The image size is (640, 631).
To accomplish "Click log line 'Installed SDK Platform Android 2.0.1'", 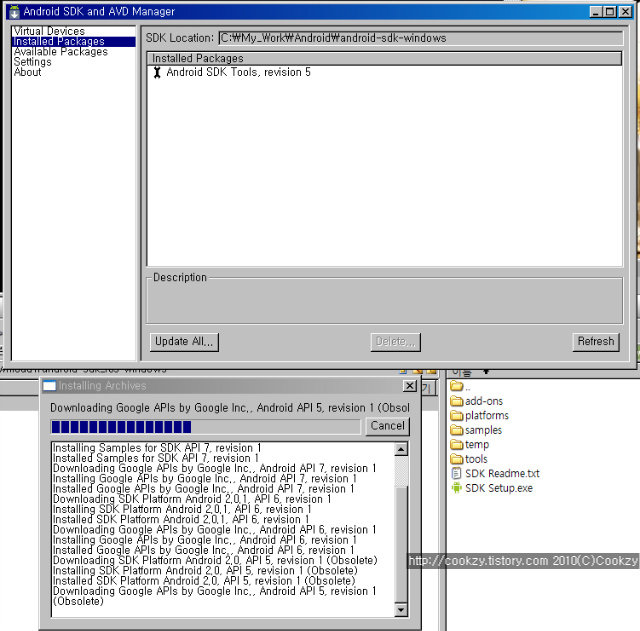I will (181, 519).
